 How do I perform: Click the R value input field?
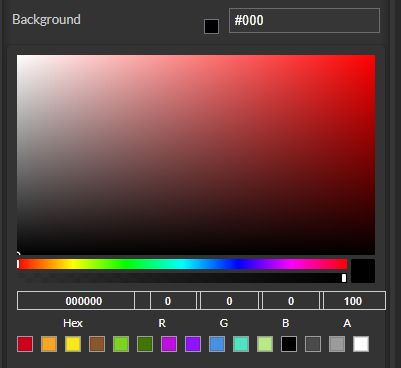173,301
